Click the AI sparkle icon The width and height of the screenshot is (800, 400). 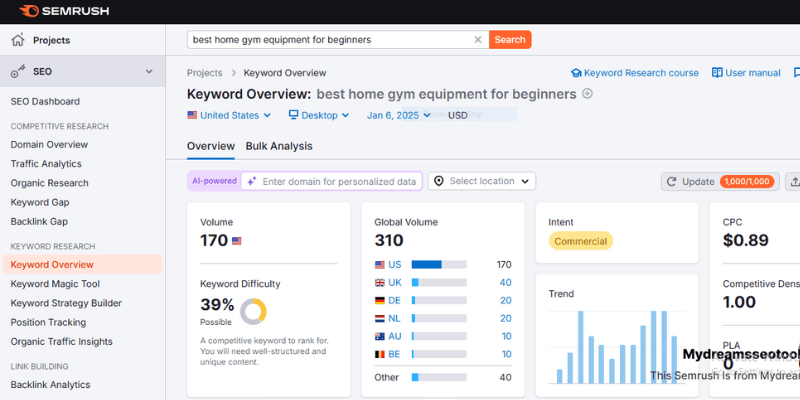click(251, 181)
